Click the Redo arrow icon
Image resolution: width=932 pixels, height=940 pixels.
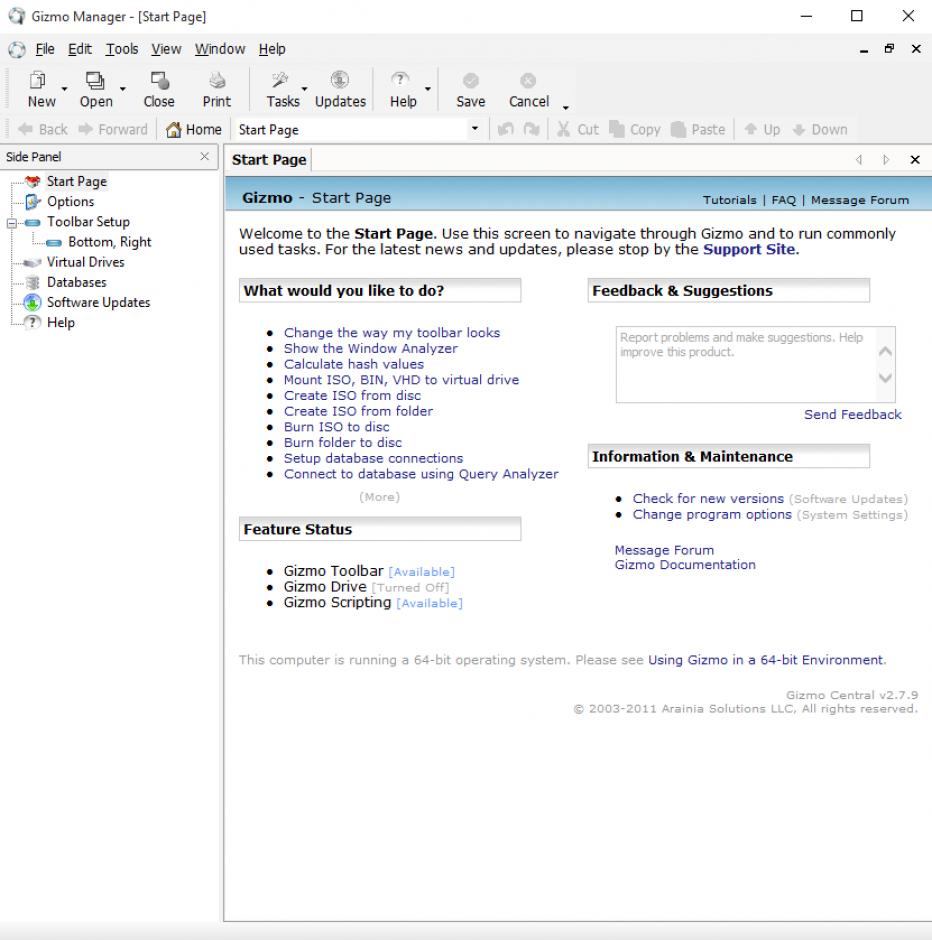[532, 129]
